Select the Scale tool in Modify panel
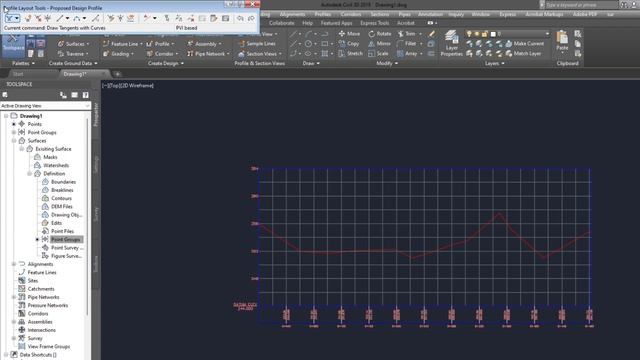640x360 pixels. pos(378,53)
